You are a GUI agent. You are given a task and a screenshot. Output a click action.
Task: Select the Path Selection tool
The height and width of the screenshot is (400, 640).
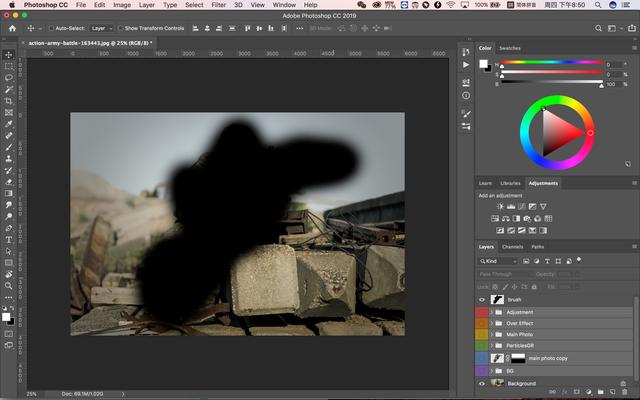pyautogui.click(x=9, y=251)
